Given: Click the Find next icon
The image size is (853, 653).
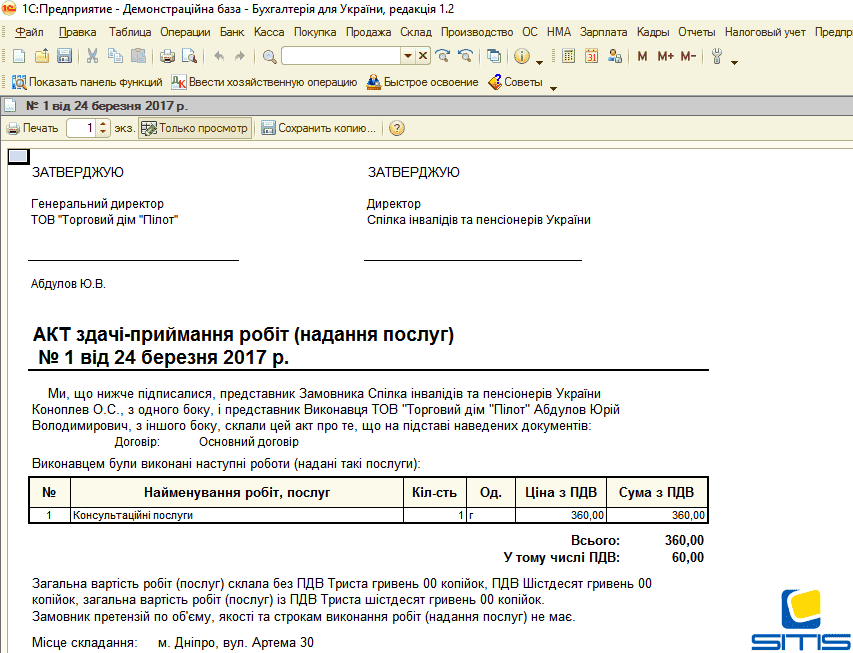Looking at the screenshot, I should click(443, 56).
